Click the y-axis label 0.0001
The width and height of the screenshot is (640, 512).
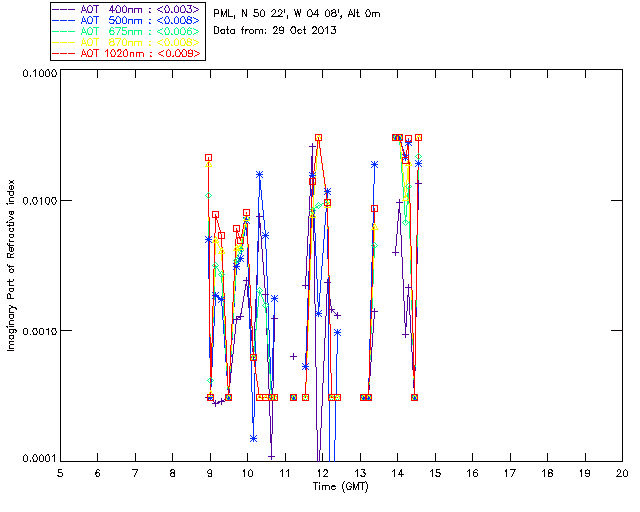point(39,458)
